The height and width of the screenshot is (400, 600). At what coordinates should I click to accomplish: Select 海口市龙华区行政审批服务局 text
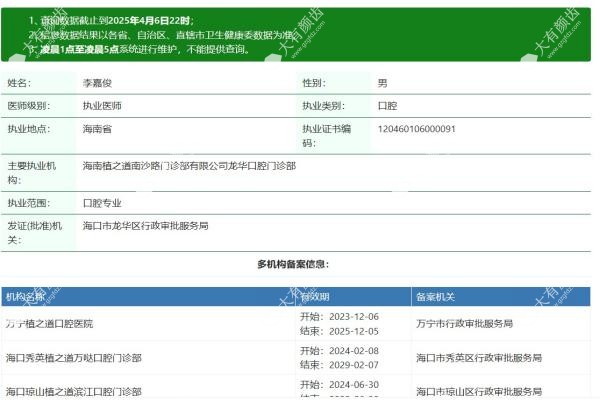pyautogui.click(x=145, y=226)
